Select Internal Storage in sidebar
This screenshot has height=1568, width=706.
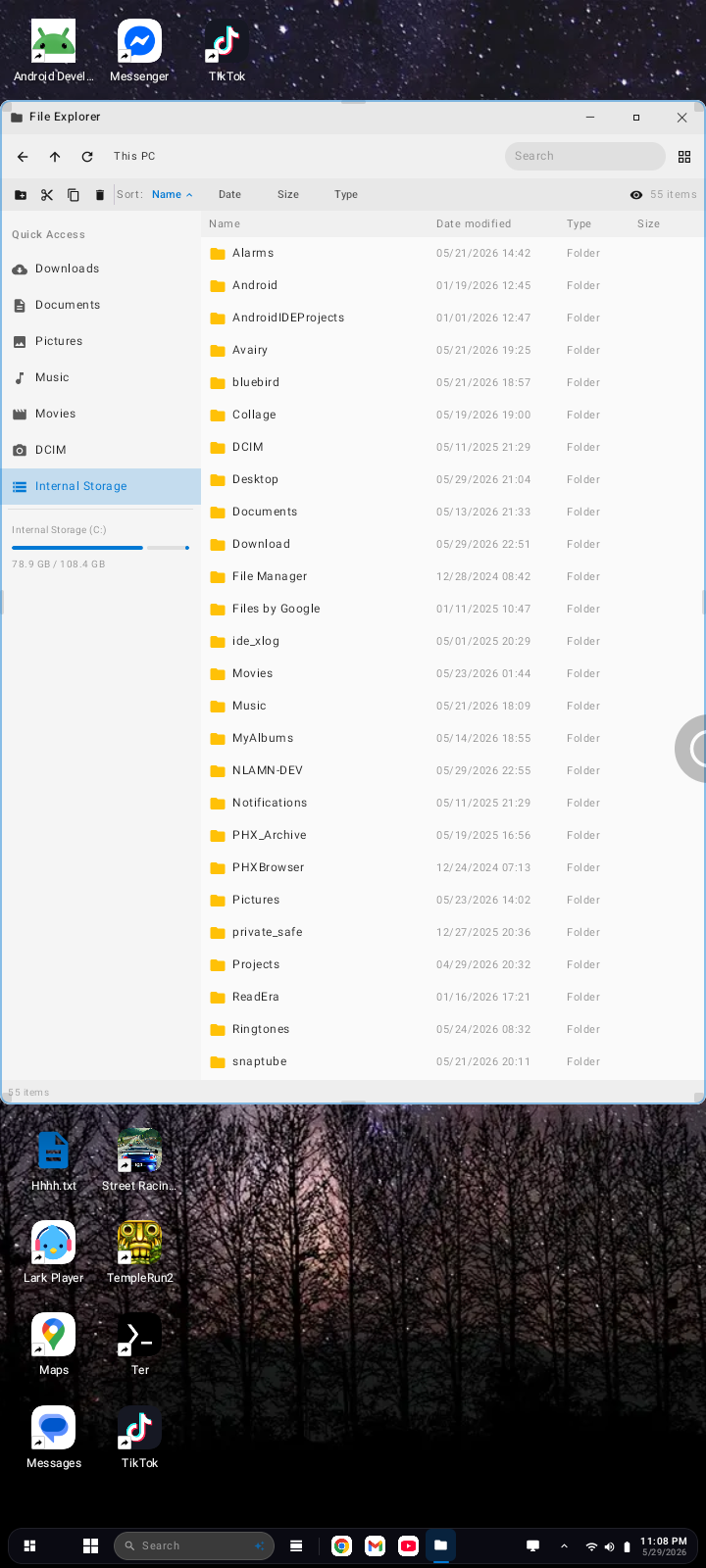coord(101,486)
